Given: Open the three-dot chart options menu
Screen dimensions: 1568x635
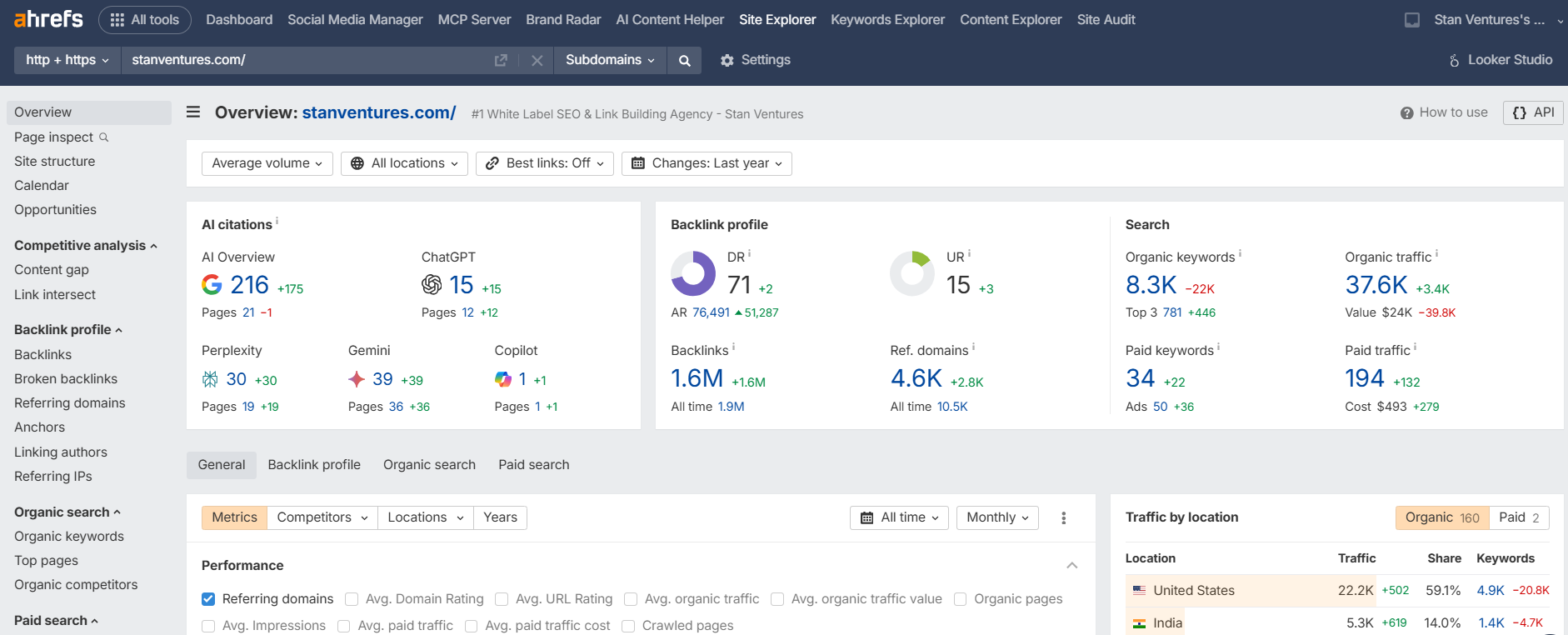Looking at the screenshot, I should pos(1063,517).
